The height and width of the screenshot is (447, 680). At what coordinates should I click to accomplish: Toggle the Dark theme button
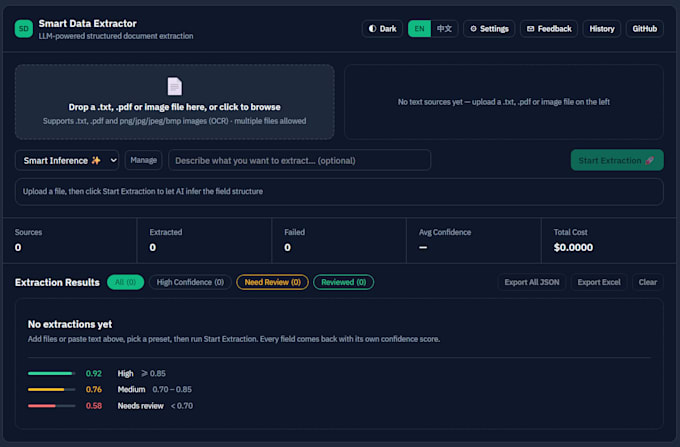tap(382, 29)
